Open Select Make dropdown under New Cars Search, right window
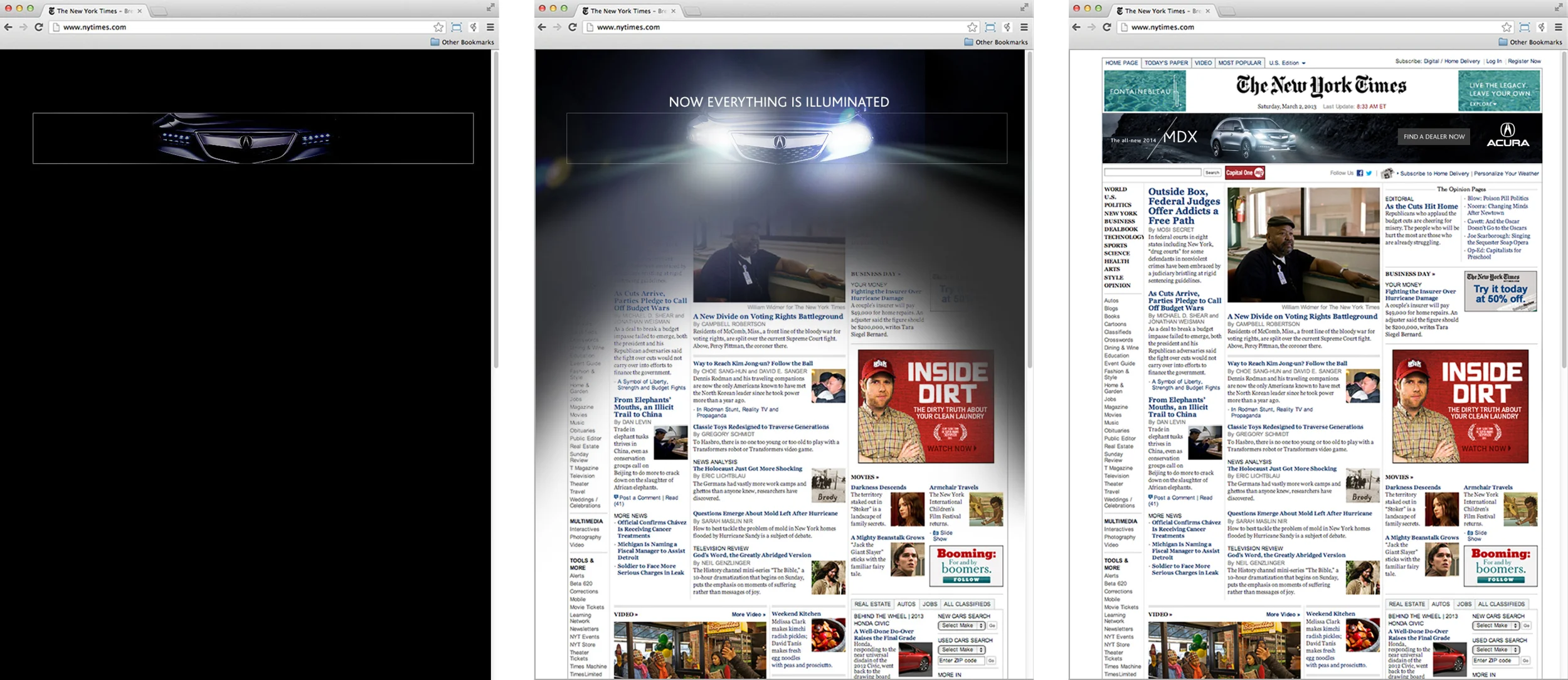Viewport: 1568px width, 680px height. 1495,625
